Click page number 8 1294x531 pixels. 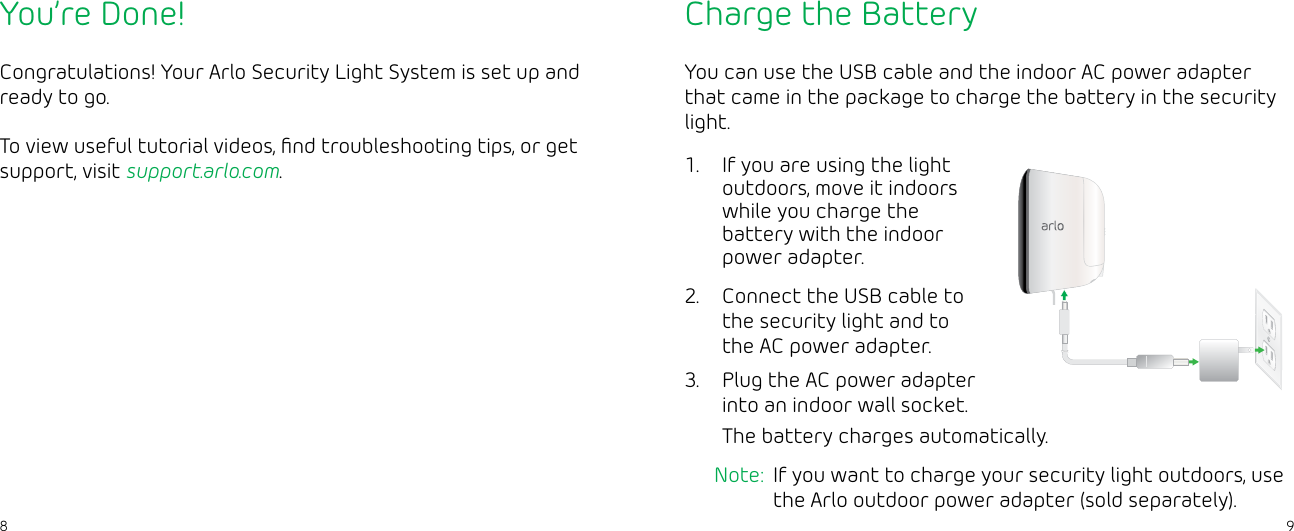pos(4,524)
